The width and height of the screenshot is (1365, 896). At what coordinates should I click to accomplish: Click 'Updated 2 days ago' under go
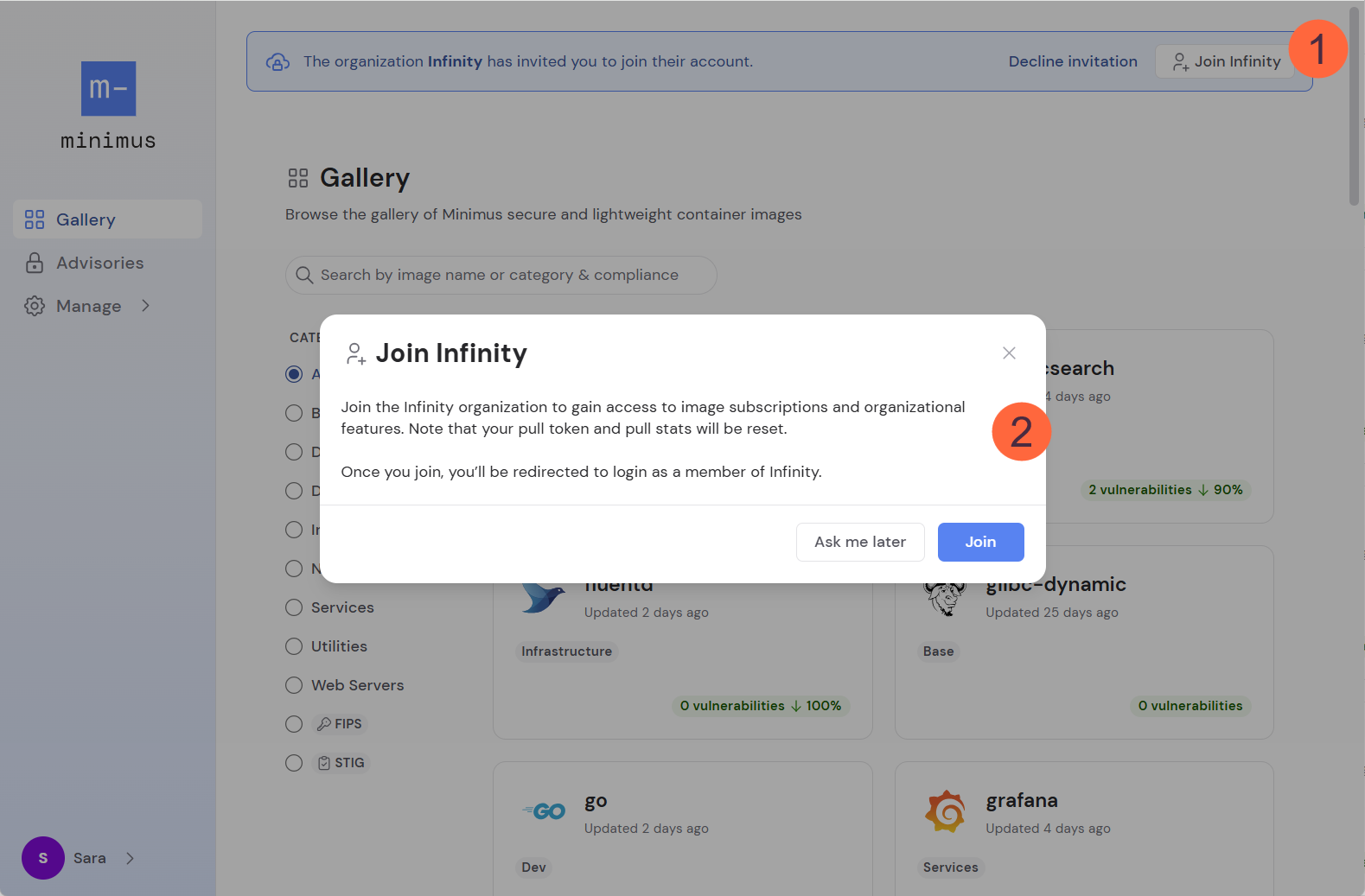647,829
